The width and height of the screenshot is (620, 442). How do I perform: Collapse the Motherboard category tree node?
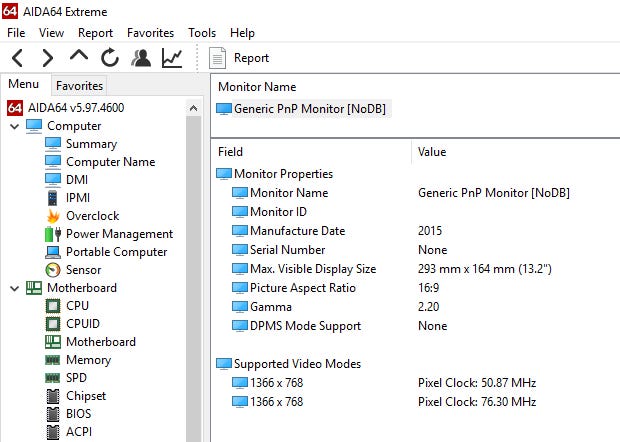point(15,288)
